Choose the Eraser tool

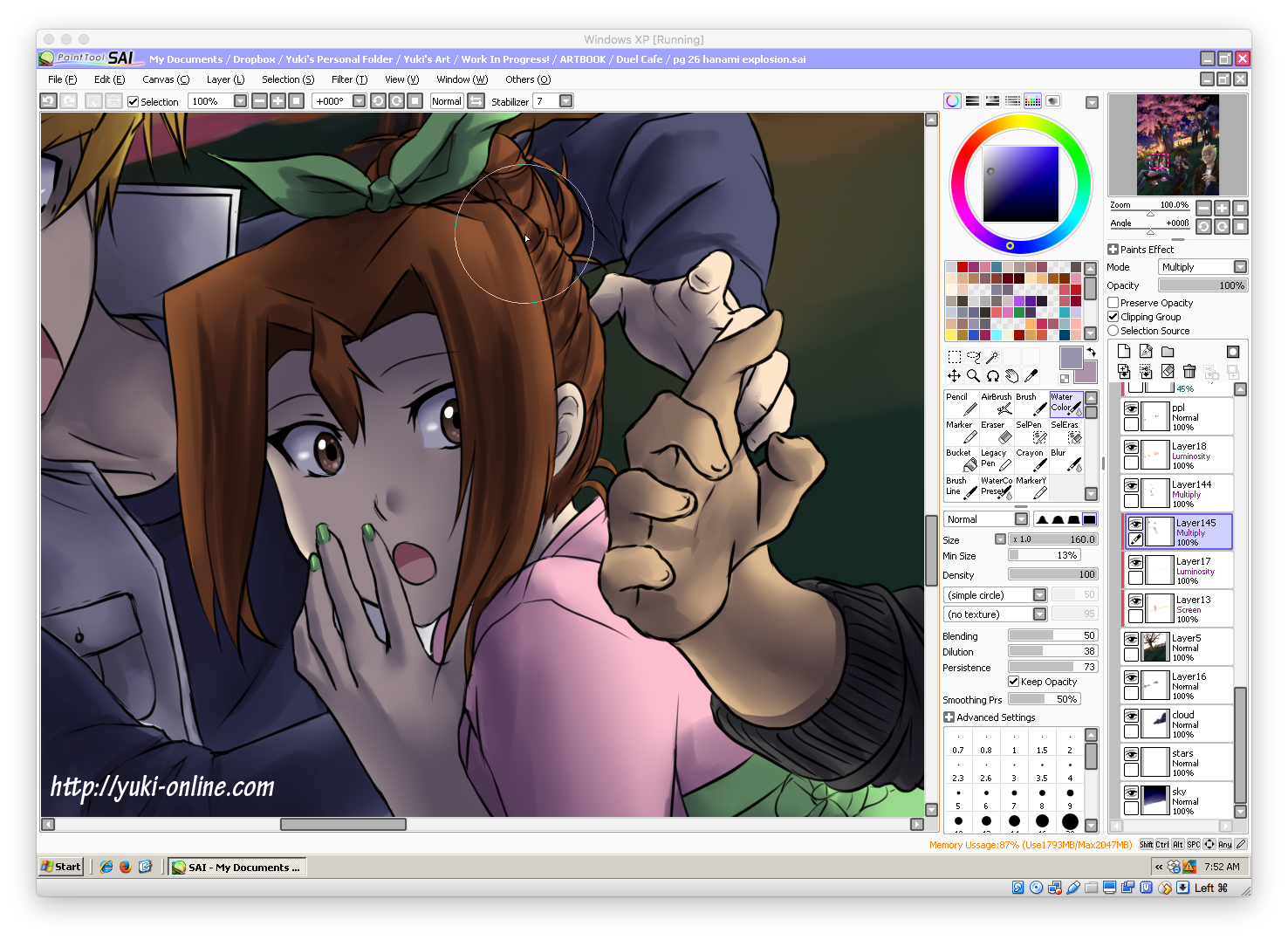tap(997, 432)
